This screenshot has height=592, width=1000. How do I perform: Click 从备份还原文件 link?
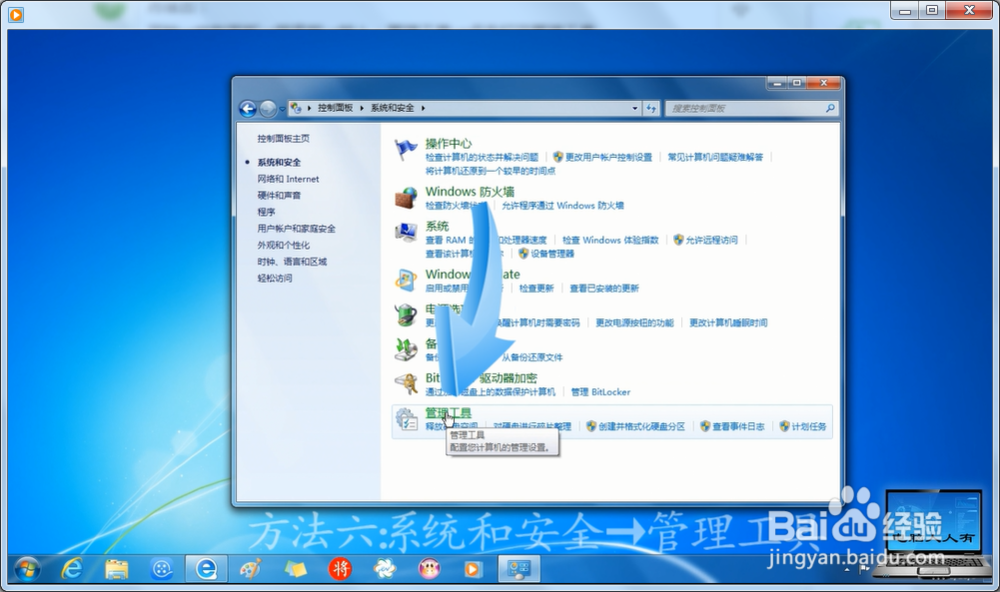tap(532, 357)
